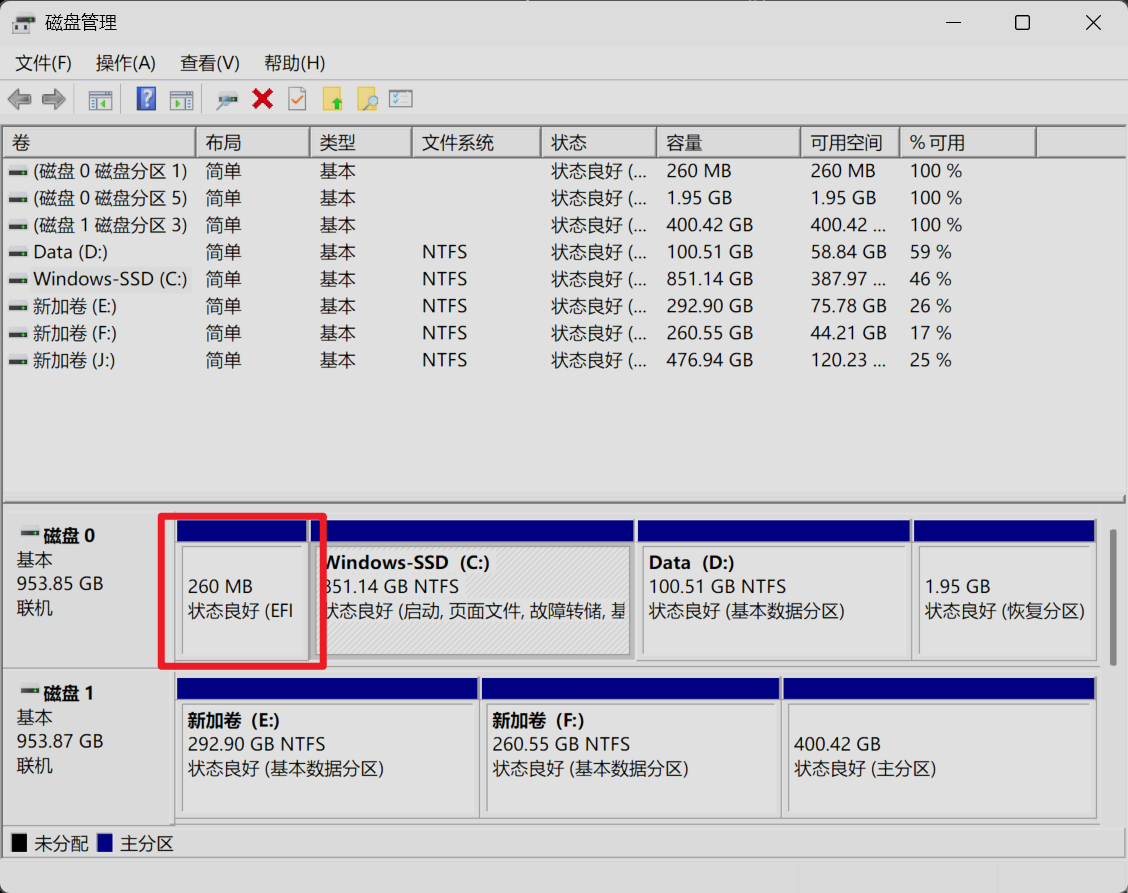Select the Data (D:) partition block
The height and width of the screenshot is (893, 1128).
point(774,590)
